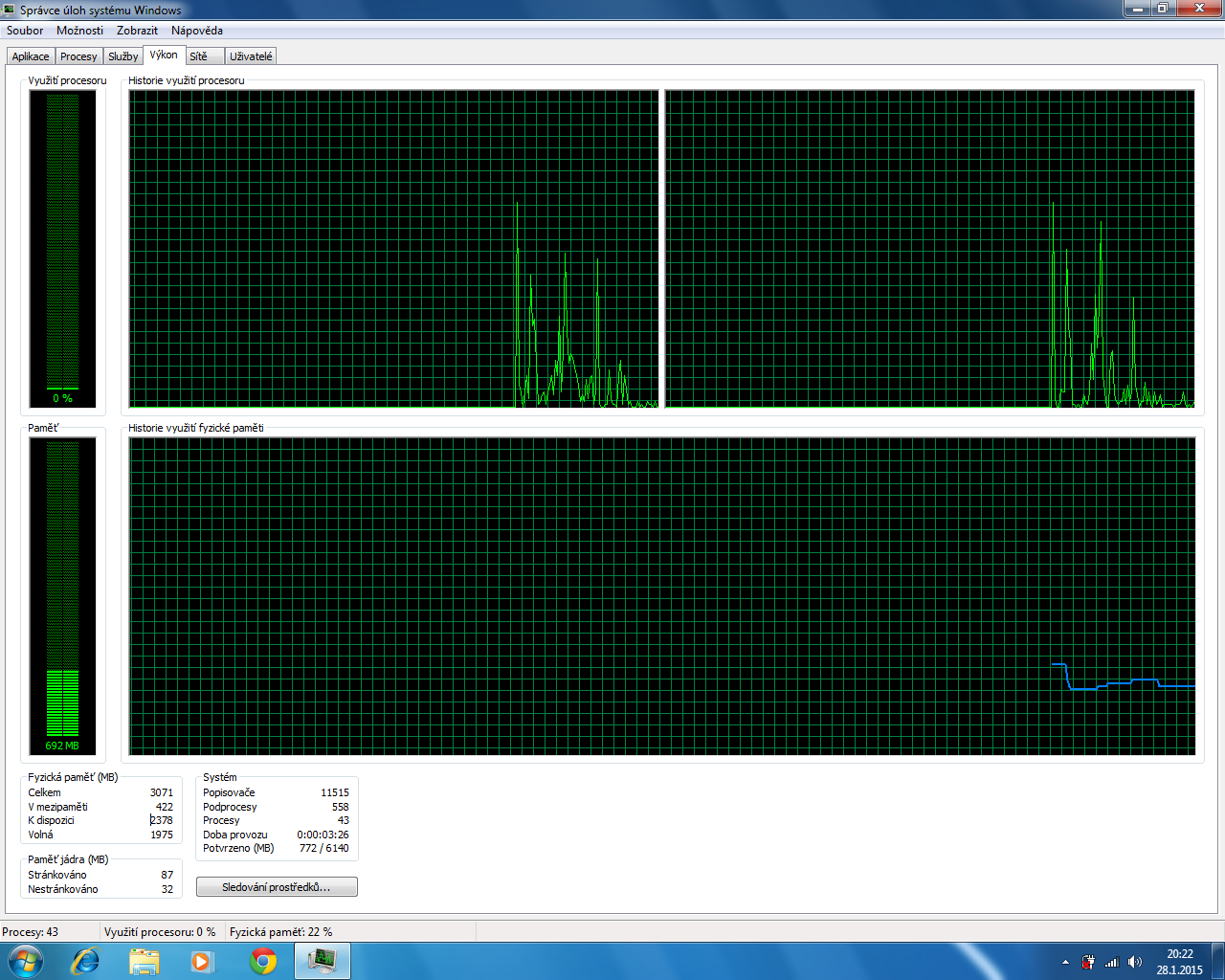The width and height of the screenshot is (1225, 980).
Task: Expand the Nápověda menu
Action: [197, 31]
